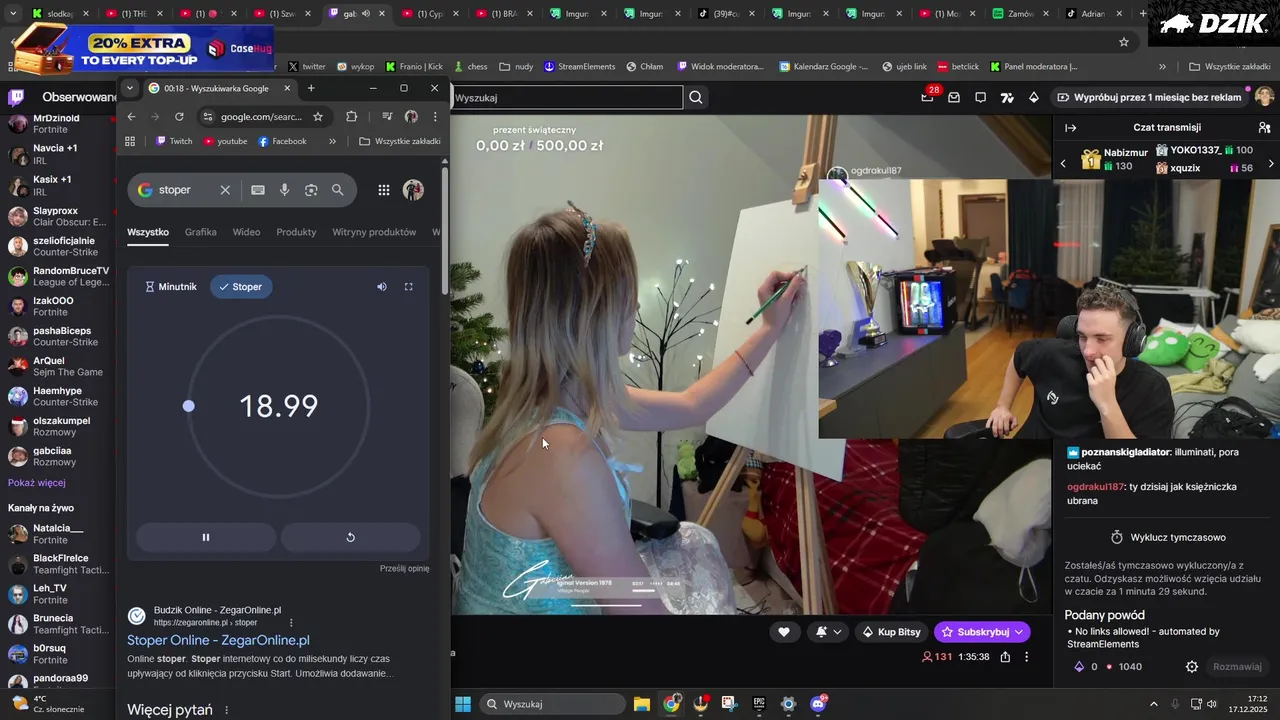Clear the Google search query
Screen dimensions: 1280x720
[x=225, y=190]
